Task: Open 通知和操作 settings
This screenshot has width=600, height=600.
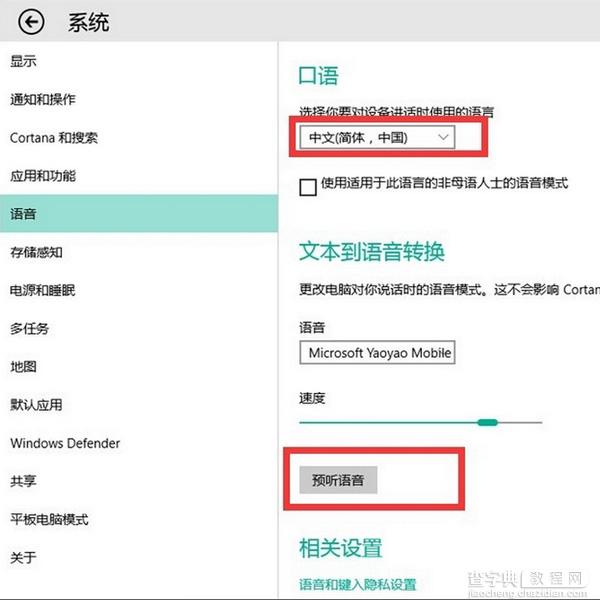Action: coord(43,99)
